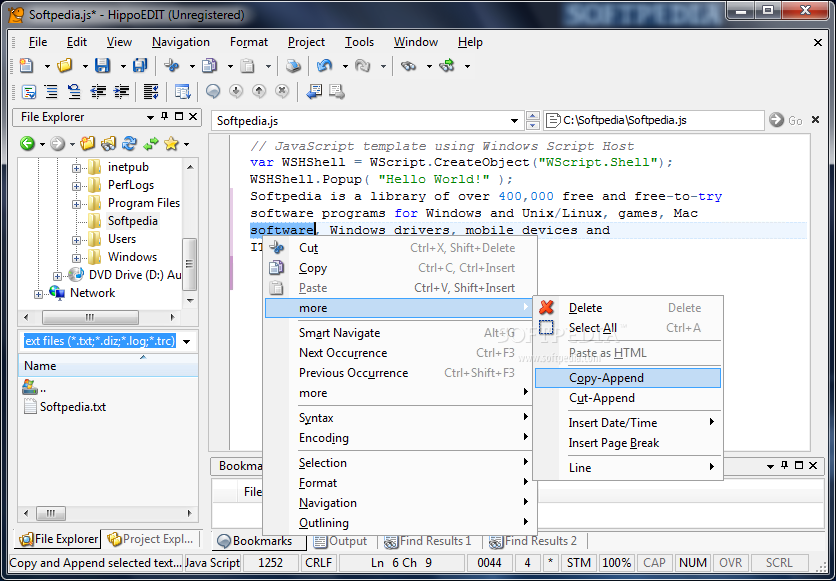Expand the inetpub folder node

(x=76, y=168)
